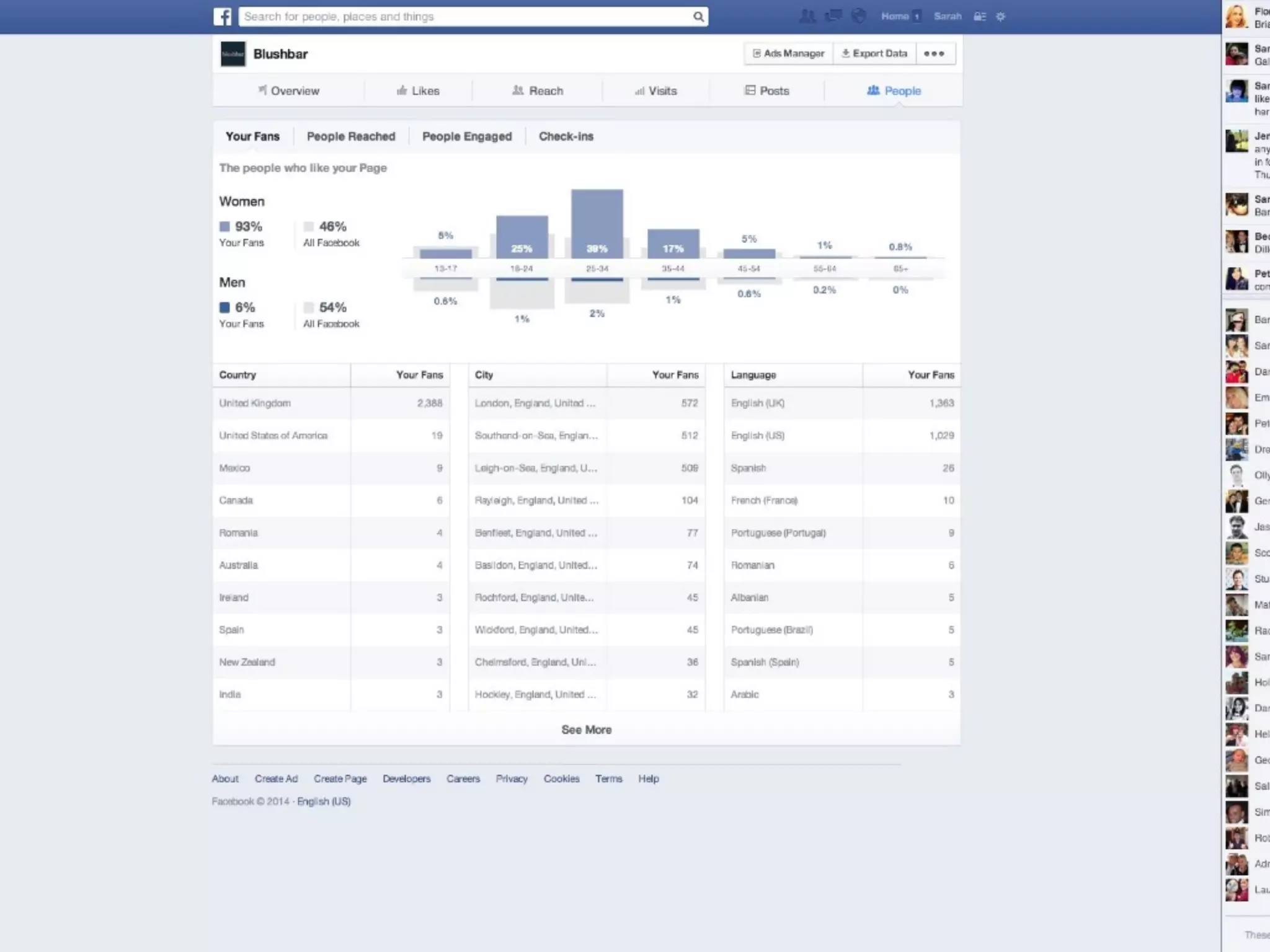1270x952 pixels.
Task: Expand tables with See More
Action: tap(586, 729)
